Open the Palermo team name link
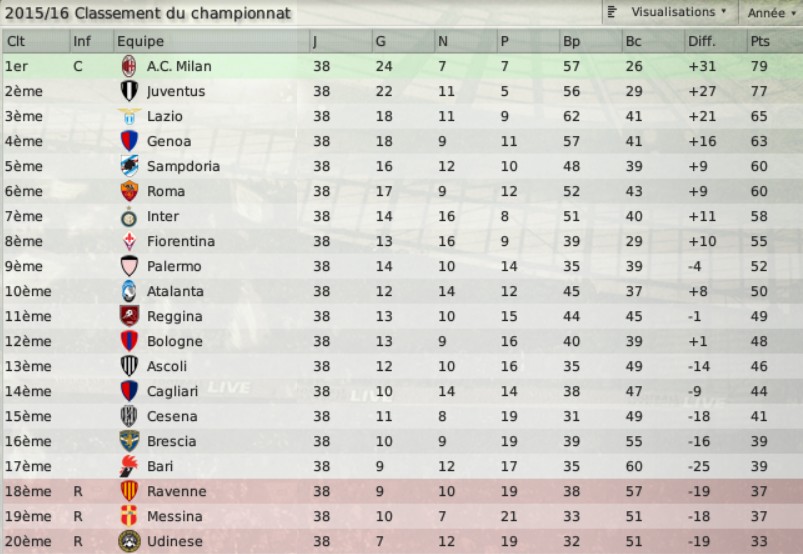 174,266
